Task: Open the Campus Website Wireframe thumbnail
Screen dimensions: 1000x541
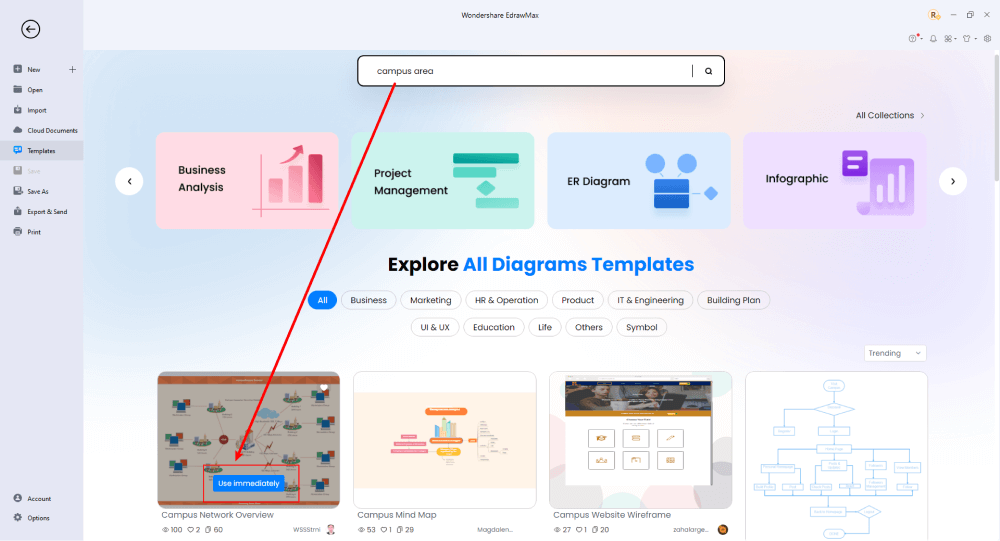Action: click(640, 440)
